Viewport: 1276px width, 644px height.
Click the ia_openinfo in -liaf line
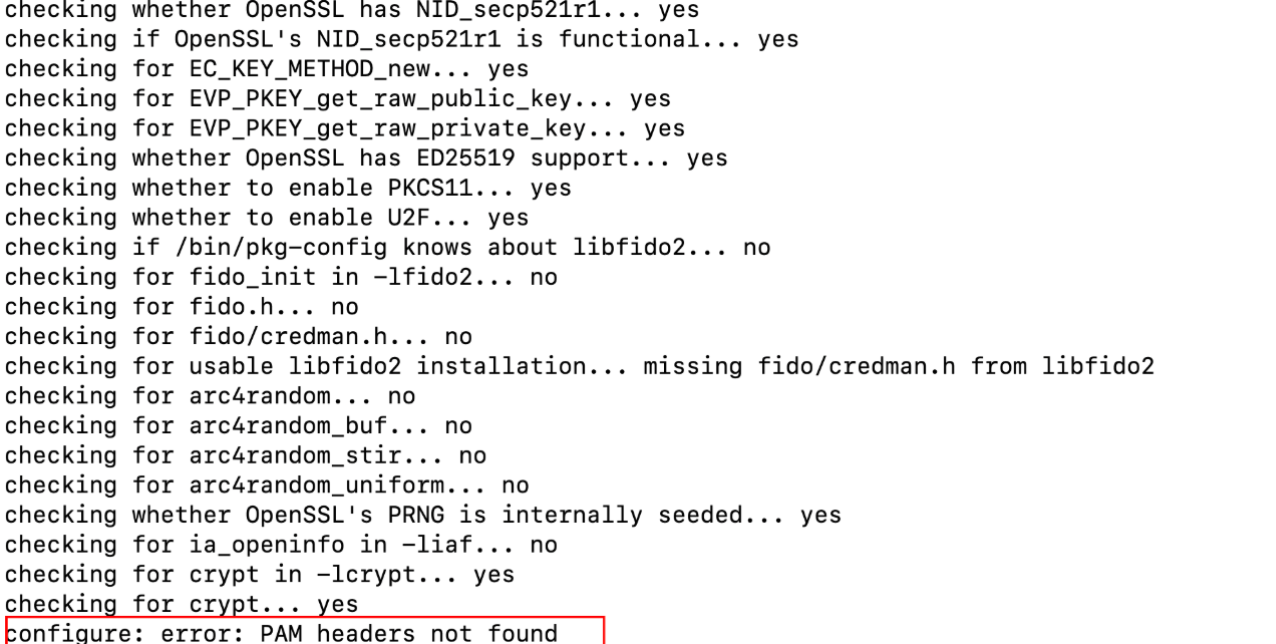point(281,544)
